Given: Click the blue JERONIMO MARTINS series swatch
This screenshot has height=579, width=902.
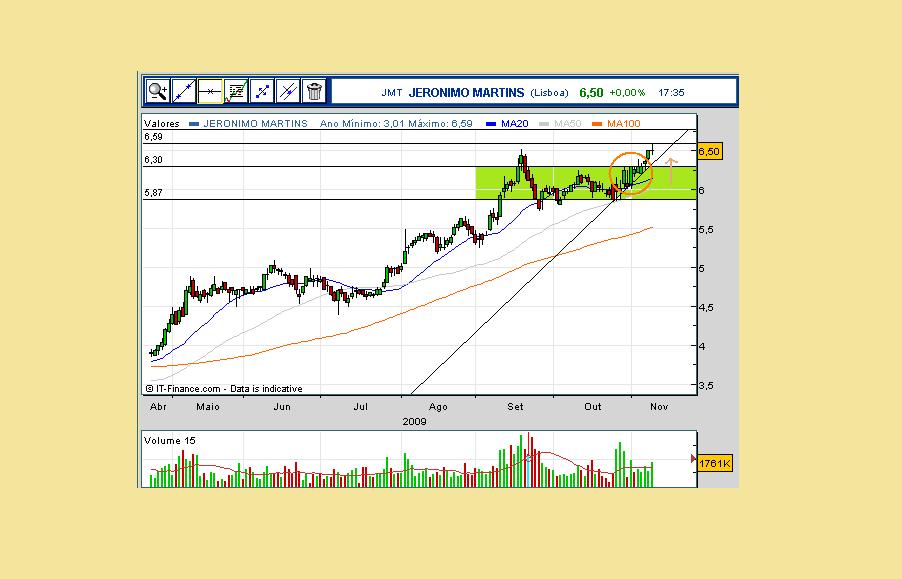Looking at the screenshot, I should pos(194,124).
